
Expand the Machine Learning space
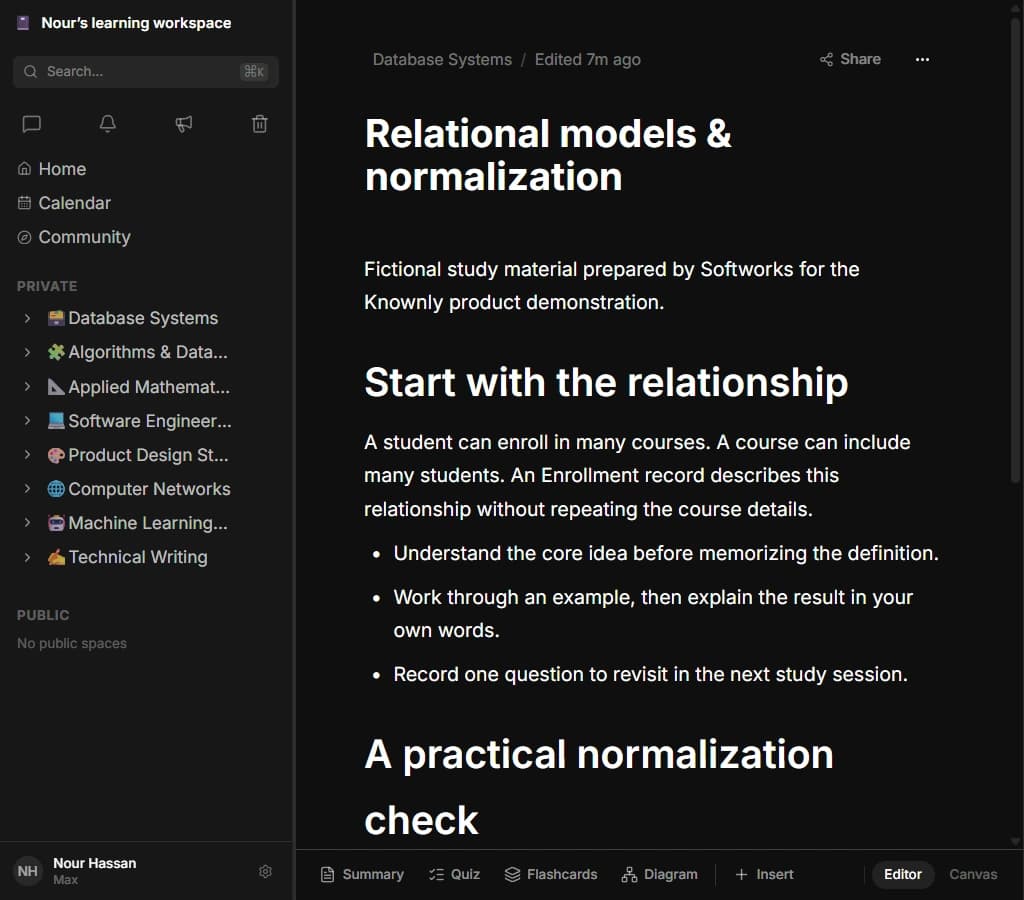[27, 522]
